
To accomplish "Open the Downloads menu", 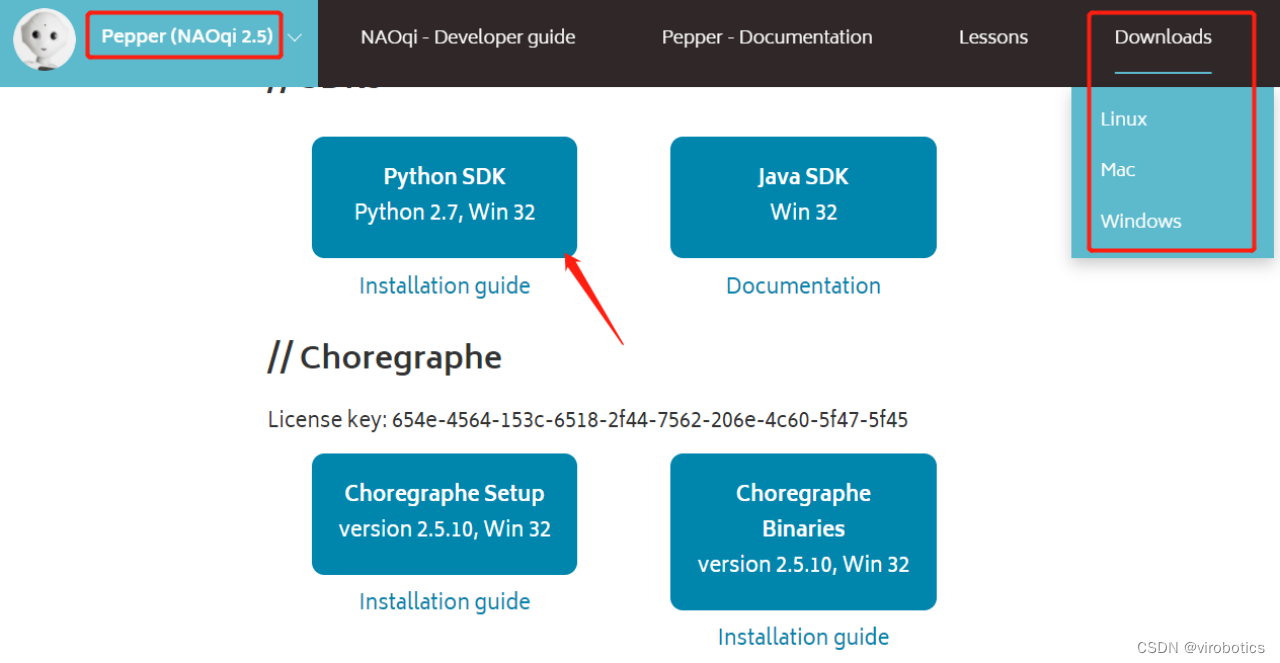I will pos(1163,37).
